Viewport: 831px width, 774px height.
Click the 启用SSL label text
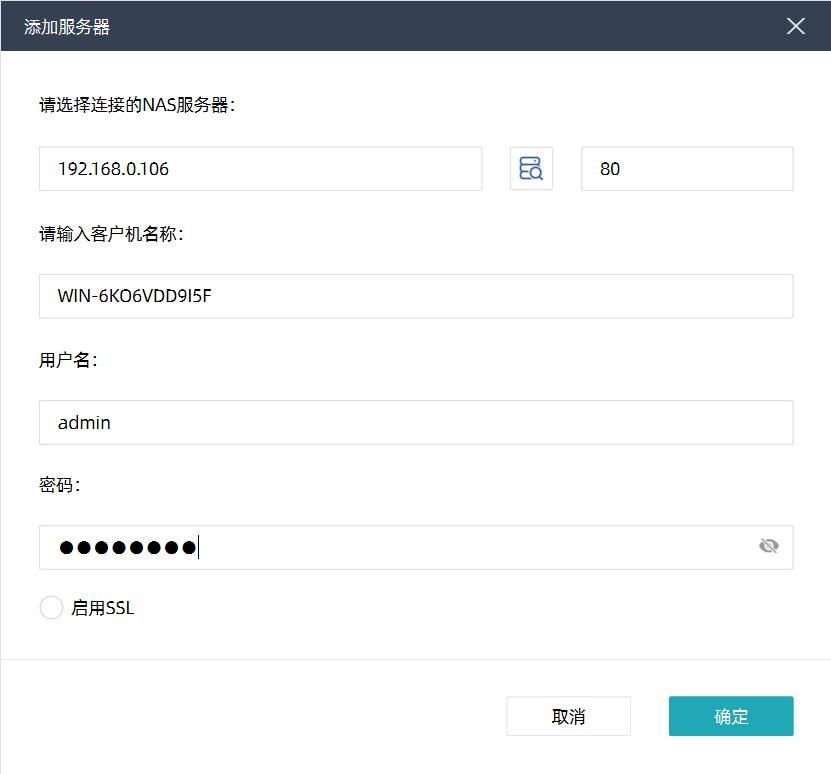(102, 608)
